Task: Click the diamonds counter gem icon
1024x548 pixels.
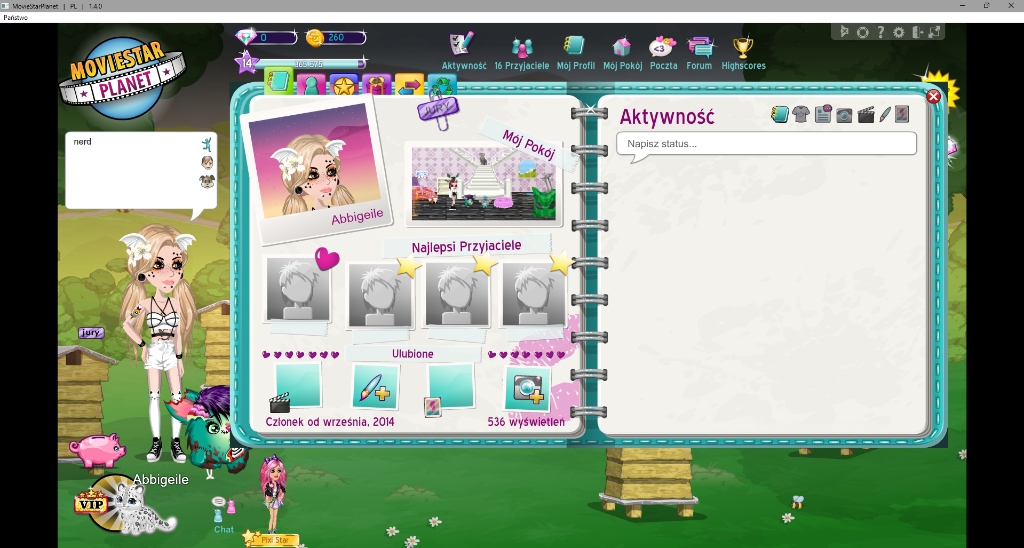Action: 246,37
